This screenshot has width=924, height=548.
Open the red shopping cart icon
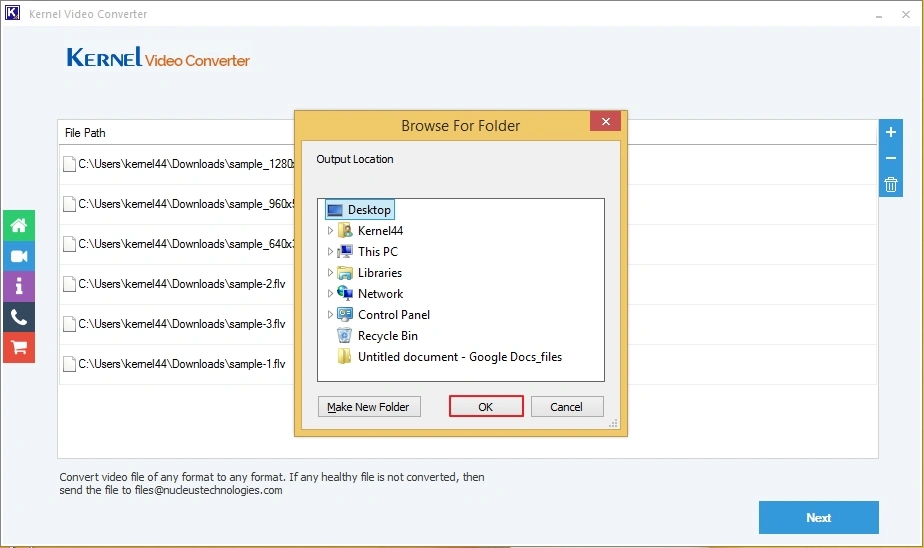19,348
